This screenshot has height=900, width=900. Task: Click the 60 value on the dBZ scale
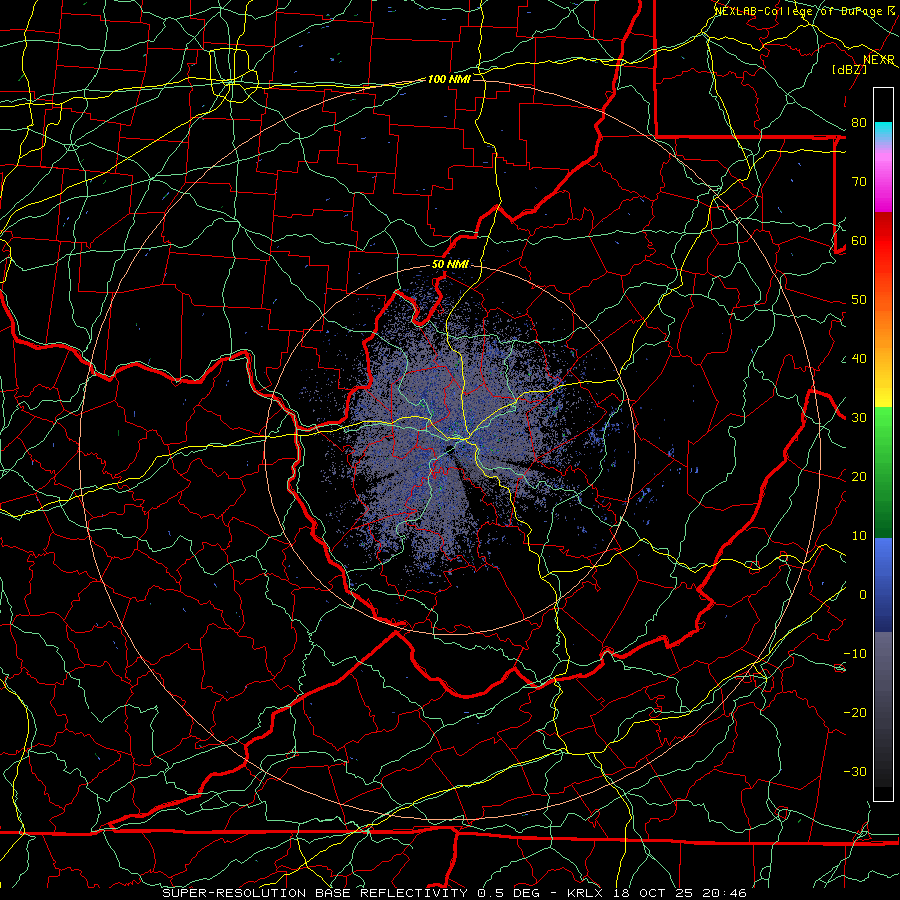(x=859, y=241)
